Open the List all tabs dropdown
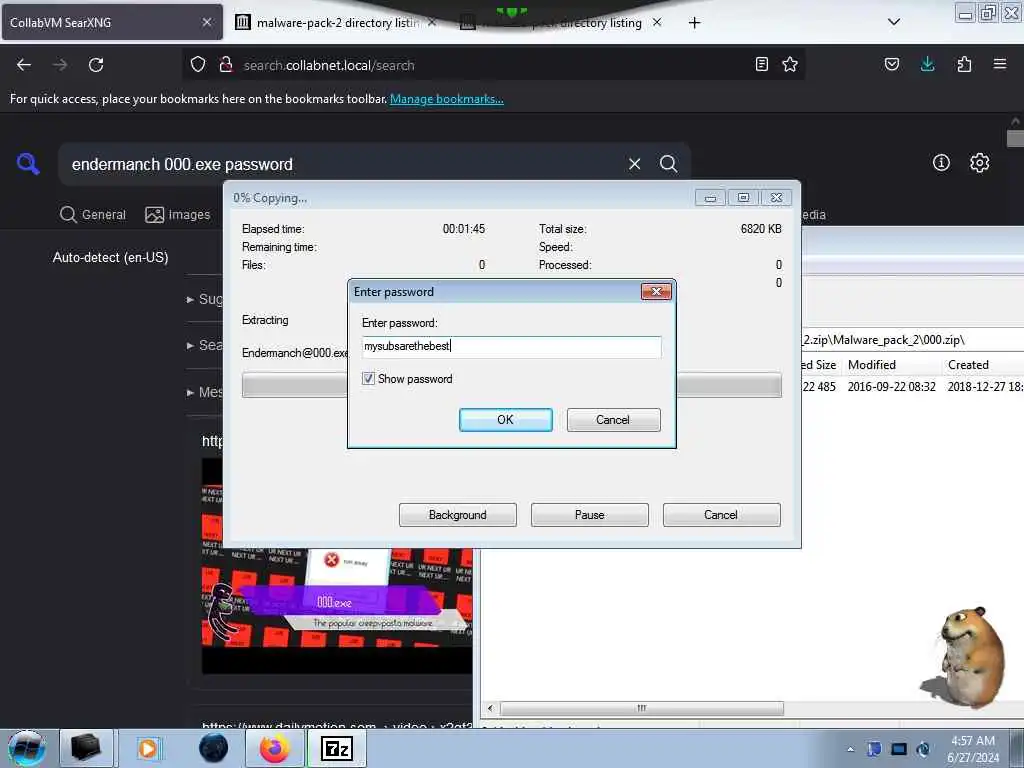This screenshot has height=768, width=1024. (894, 22)
